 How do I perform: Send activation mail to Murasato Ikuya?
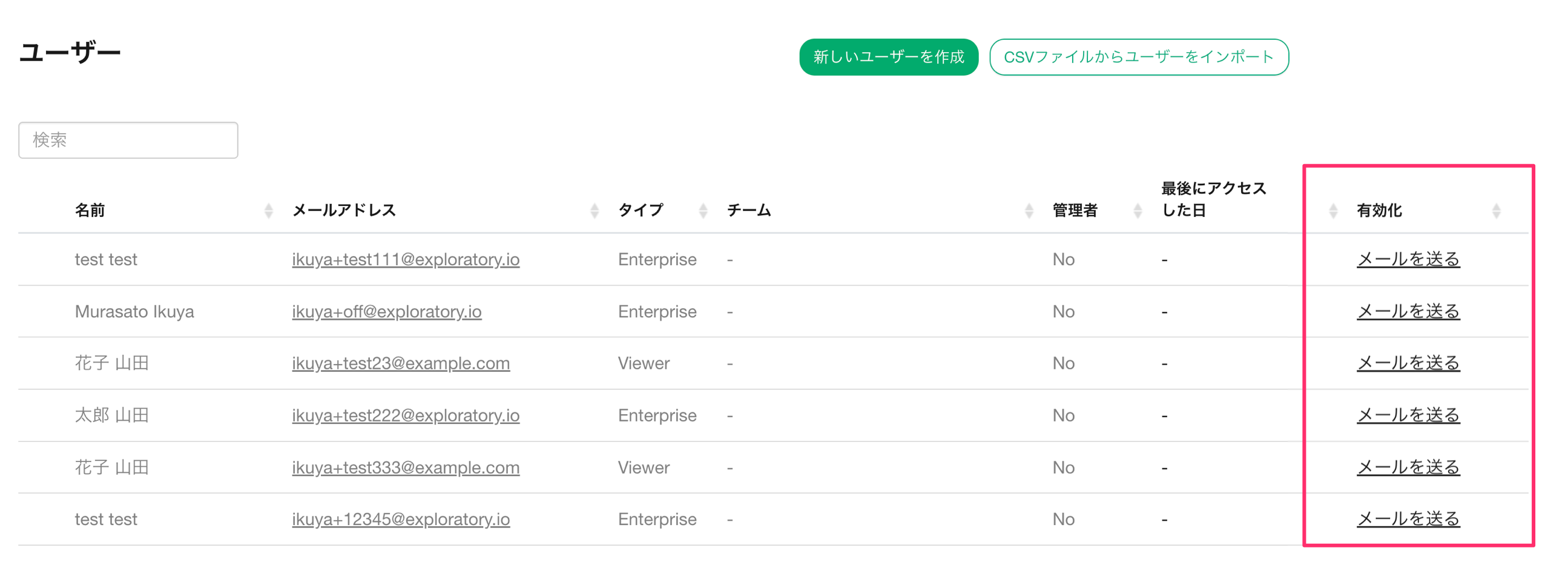1408,312
